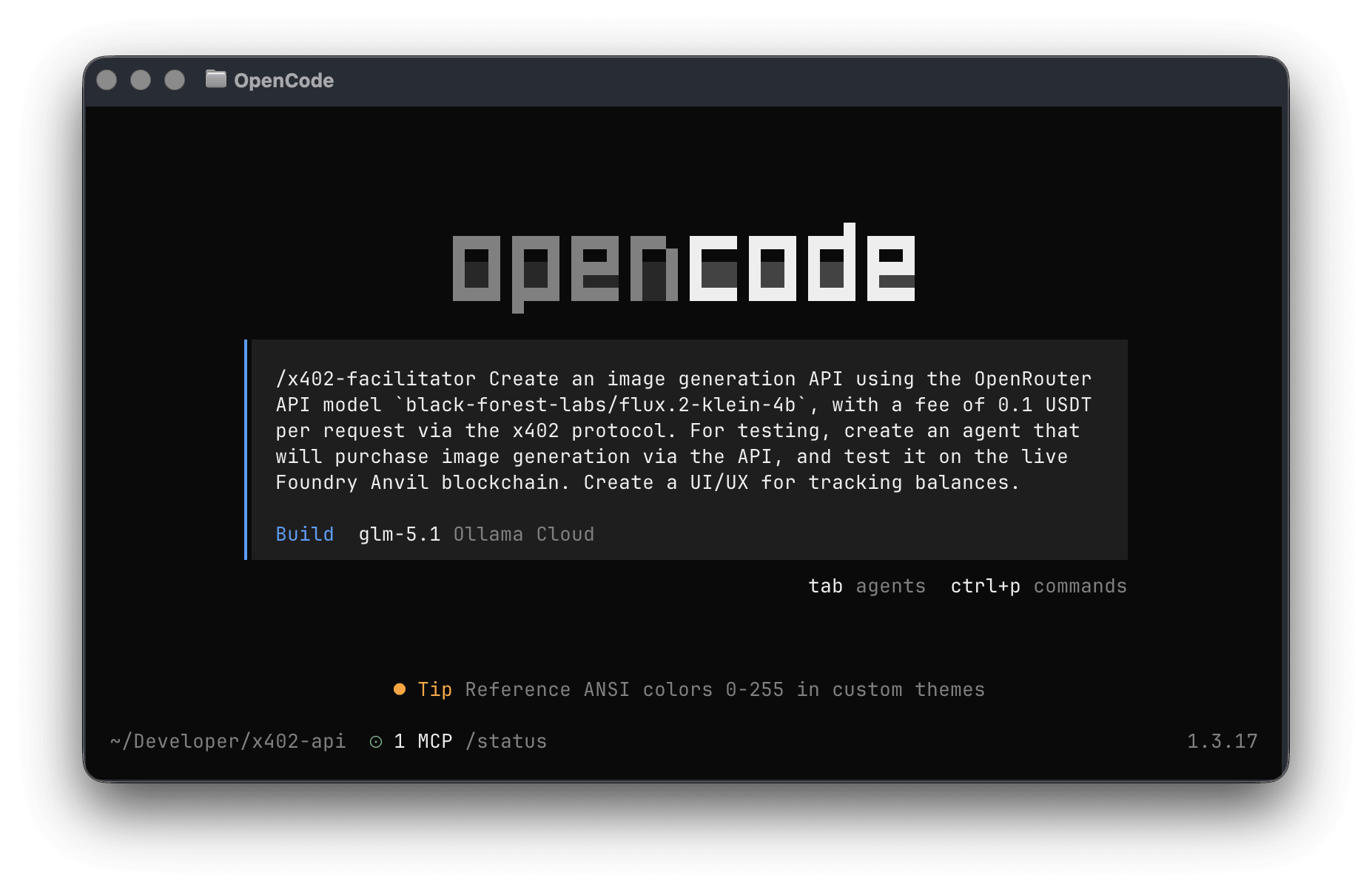This screenshot has height=892, width=1372.
Task: Click the 1.3.17 version number
Action: (1223, 741)
